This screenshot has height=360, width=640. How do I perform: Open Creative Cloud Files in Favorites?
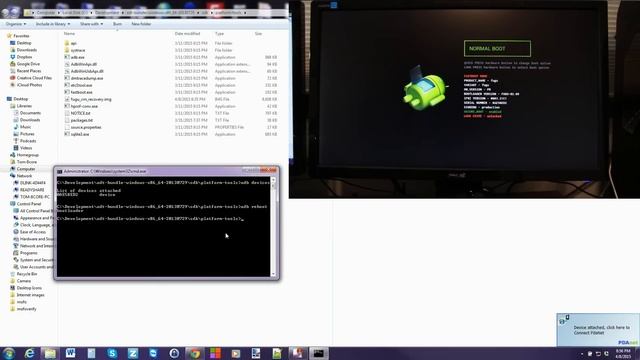click(34, 78)
